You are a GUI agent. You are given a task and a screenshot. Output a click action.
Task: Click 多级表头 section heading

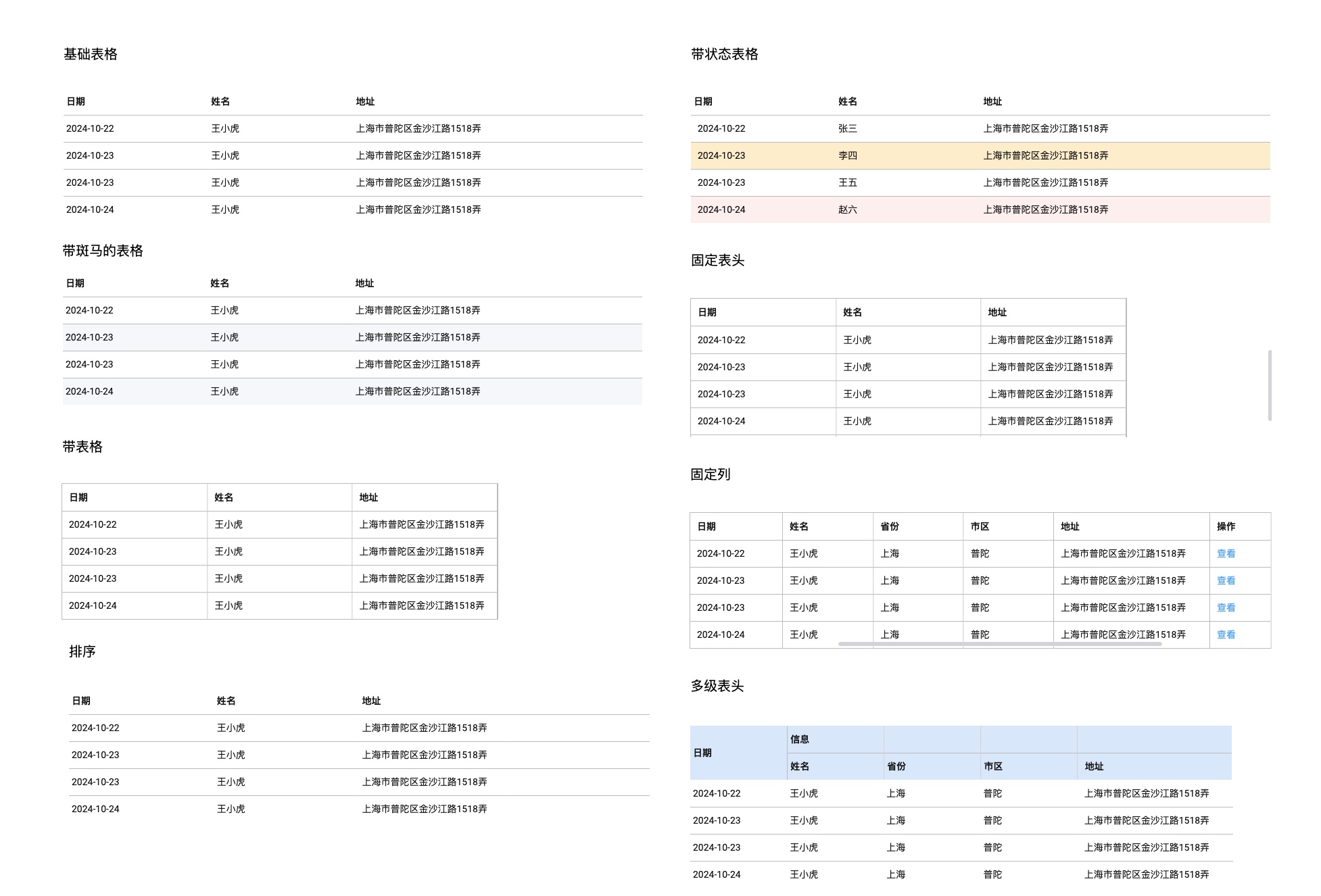717,686
